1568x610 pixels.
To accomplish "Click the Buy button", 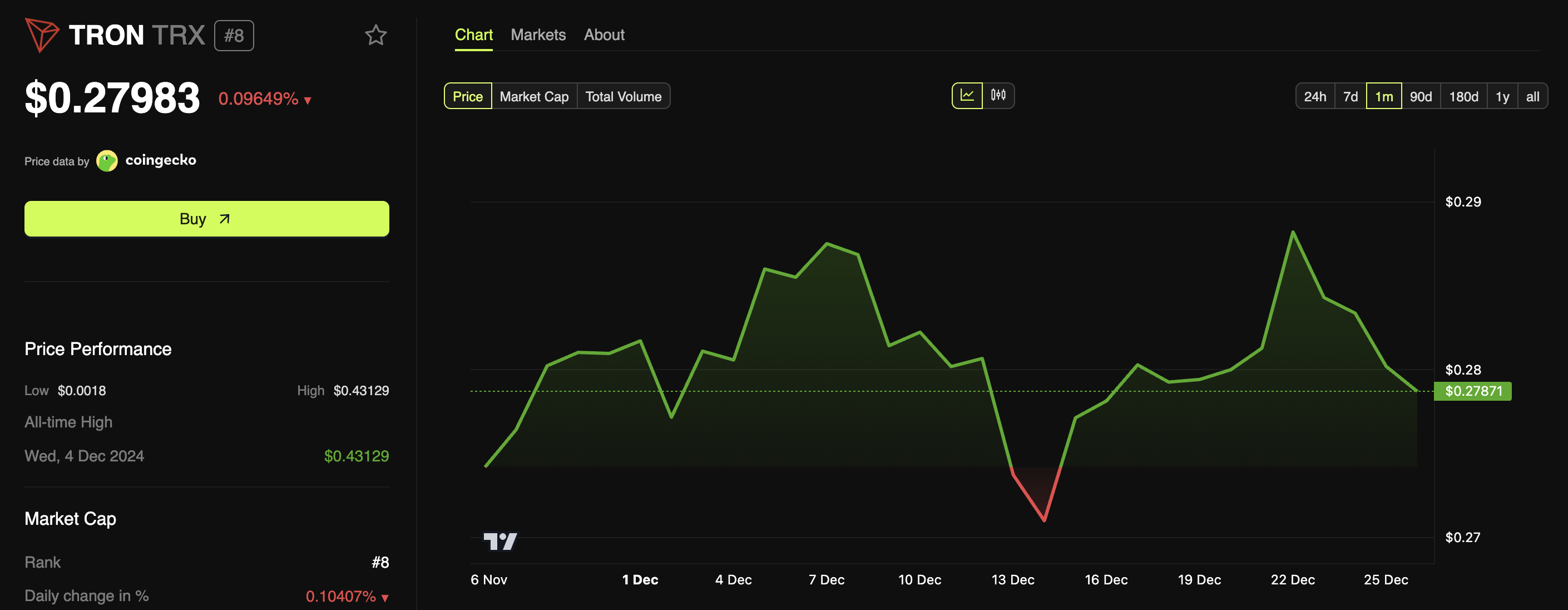I will (206, 219).
